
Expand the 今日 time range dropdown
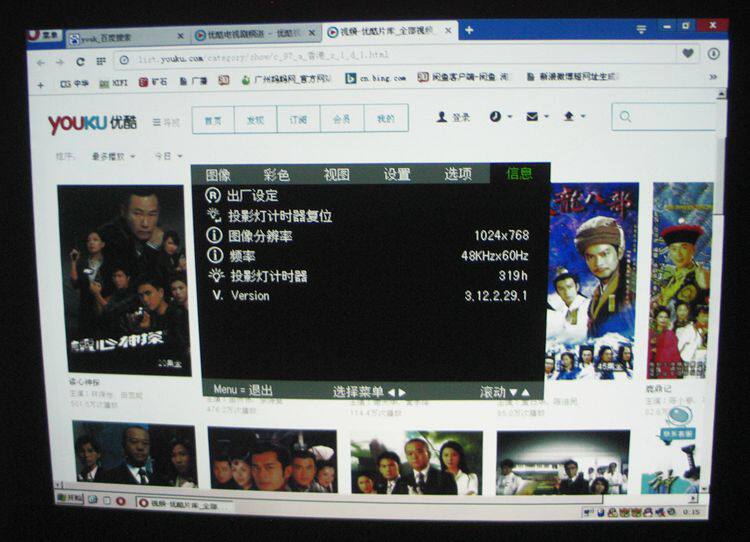click(x=168, y=156)
